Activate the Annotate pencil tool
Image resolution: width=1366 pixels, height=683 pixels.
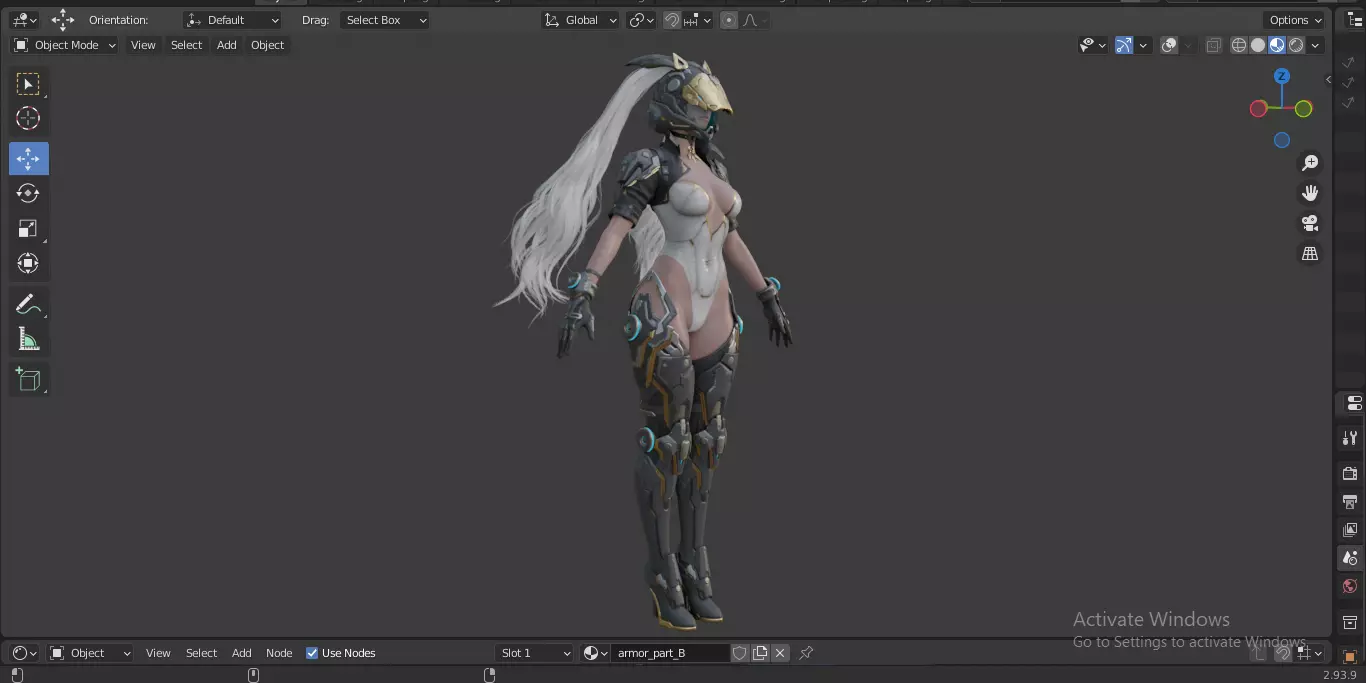pyautogui.click(x=28, y=305)
